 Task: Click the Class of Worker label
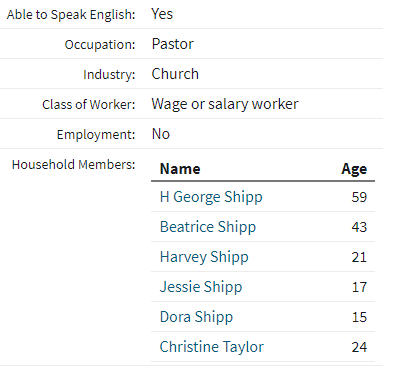click(x=89, y=105)
